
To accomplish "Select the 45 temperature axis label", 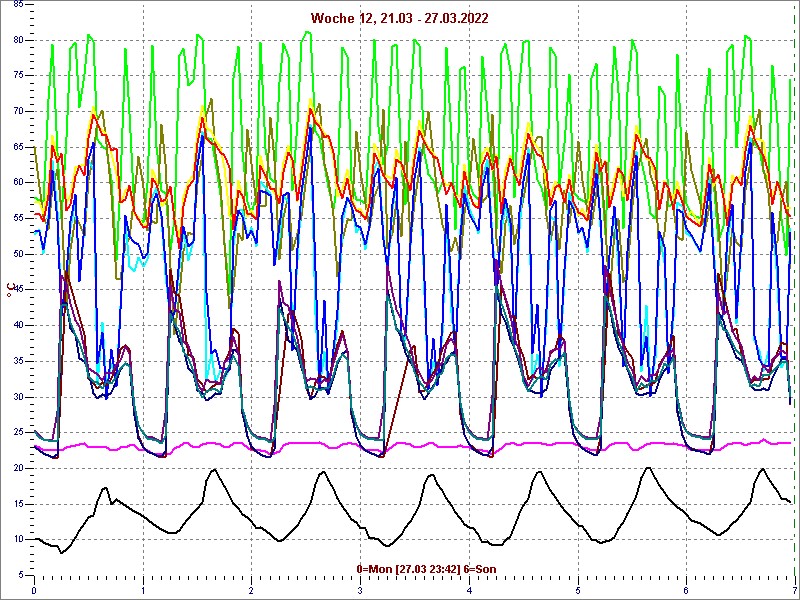I will [17, 290].
